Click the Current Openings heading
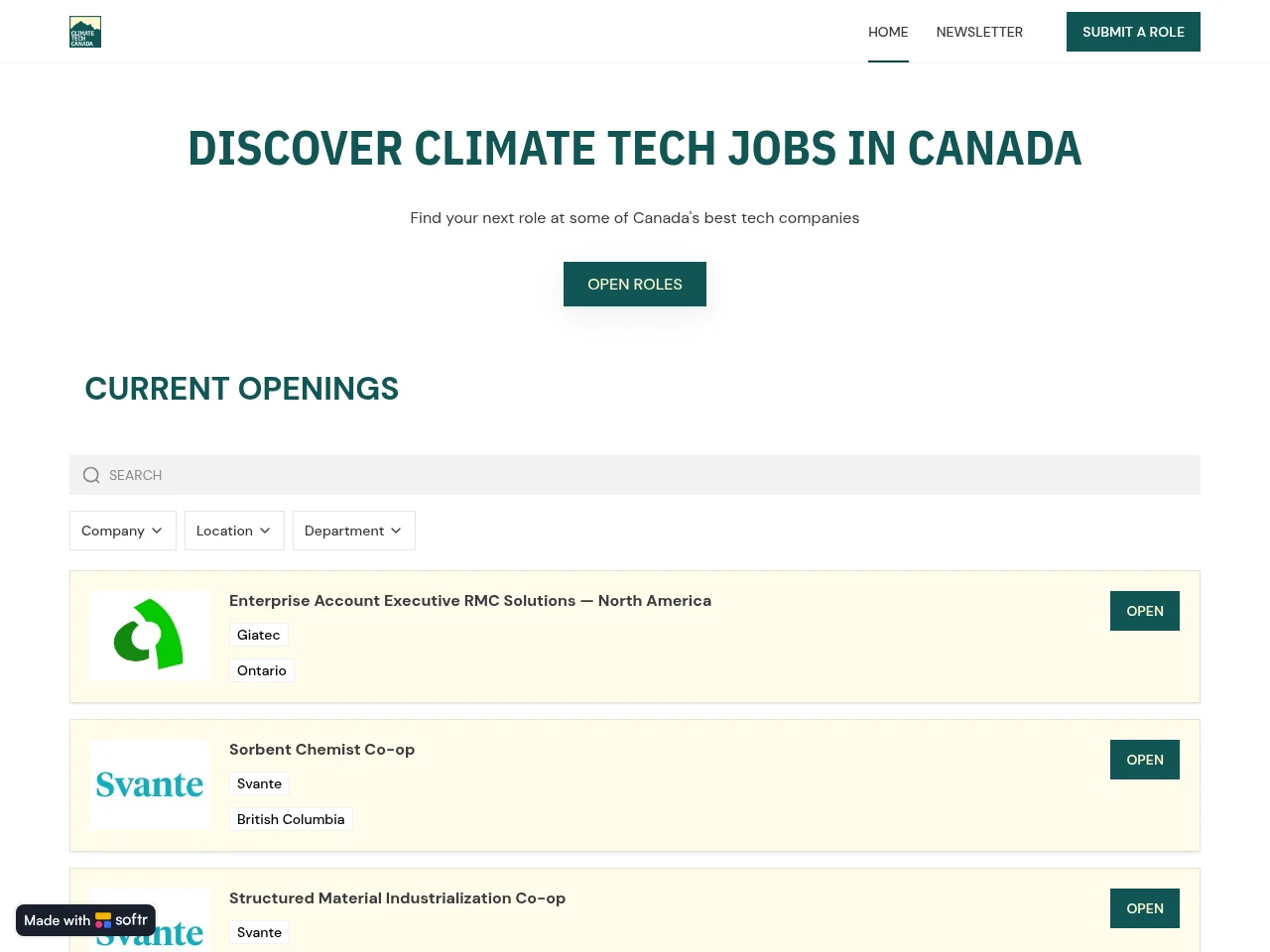The image size is (1270, 952). 241,389
